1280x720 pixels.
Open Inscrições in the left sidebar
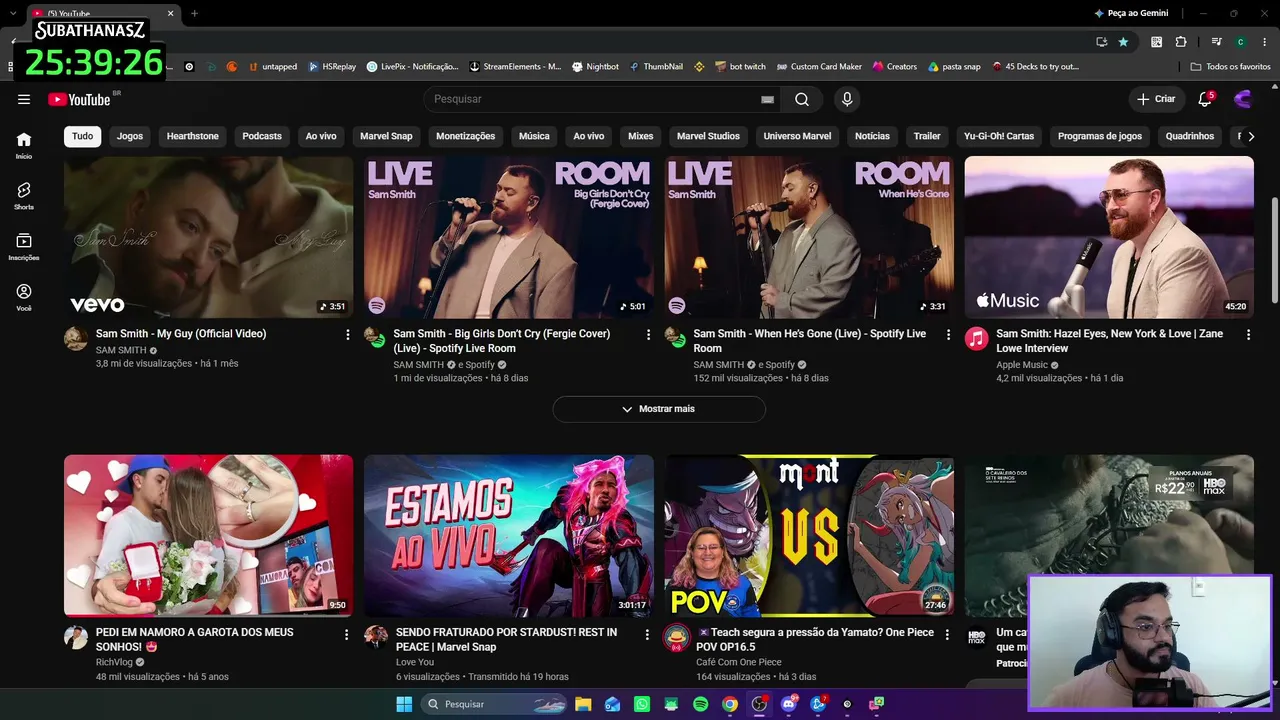click(24, 247)
